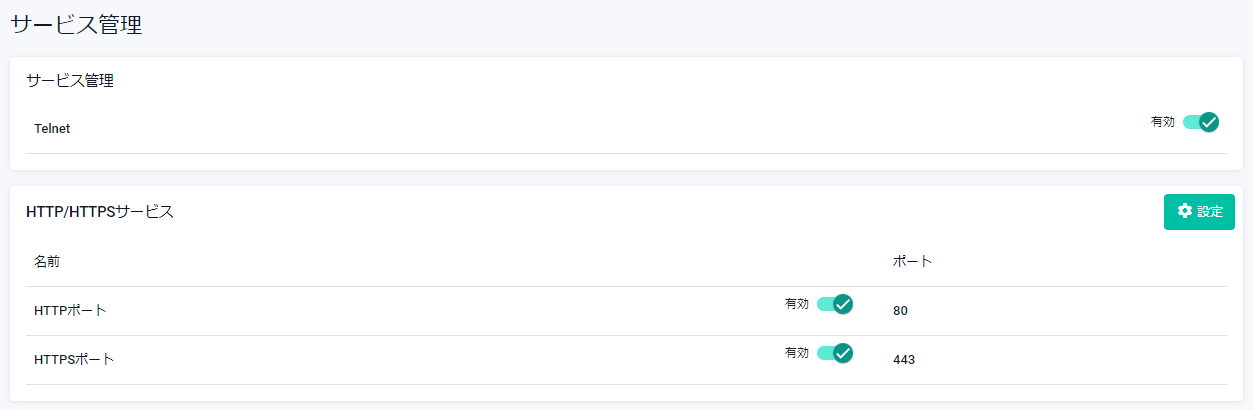
Task: Open HTTP/HTTPS settings via 設定 button text
Action: coord(1210,212)
